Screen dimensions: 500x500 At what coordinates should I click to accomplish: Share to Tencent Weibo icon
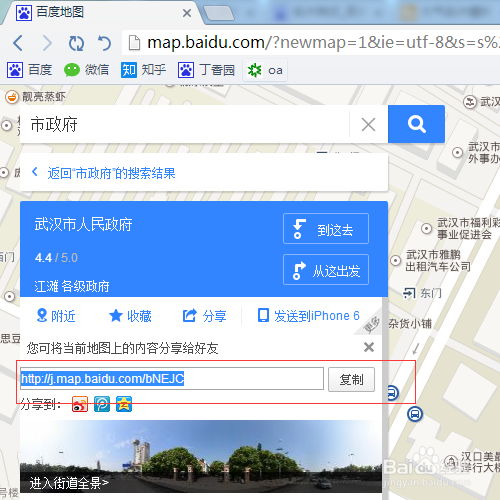[102, 404]
